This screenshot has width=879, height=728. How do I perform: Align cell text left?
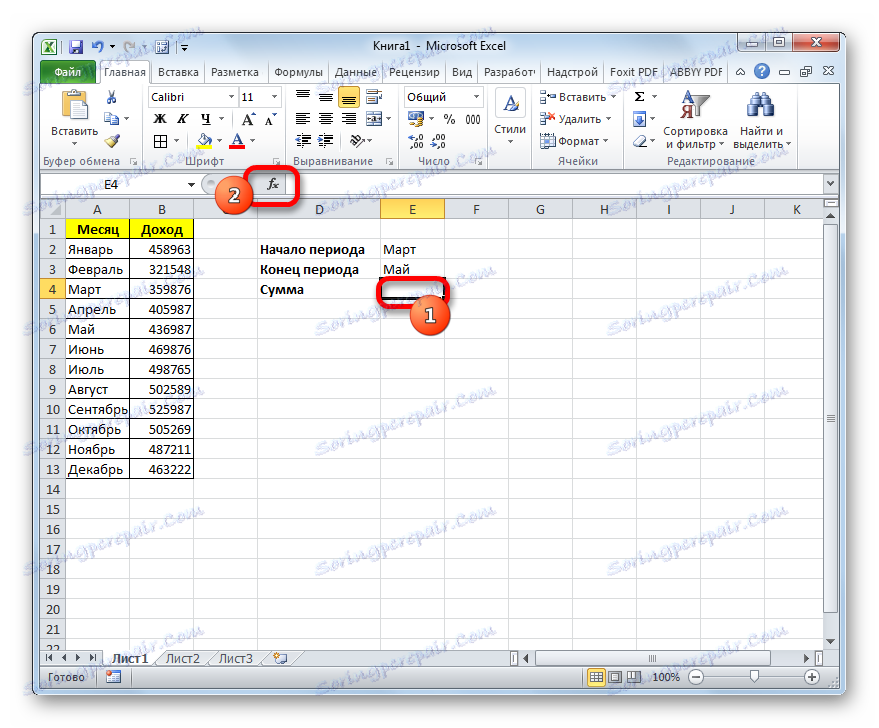pos(303,119)
